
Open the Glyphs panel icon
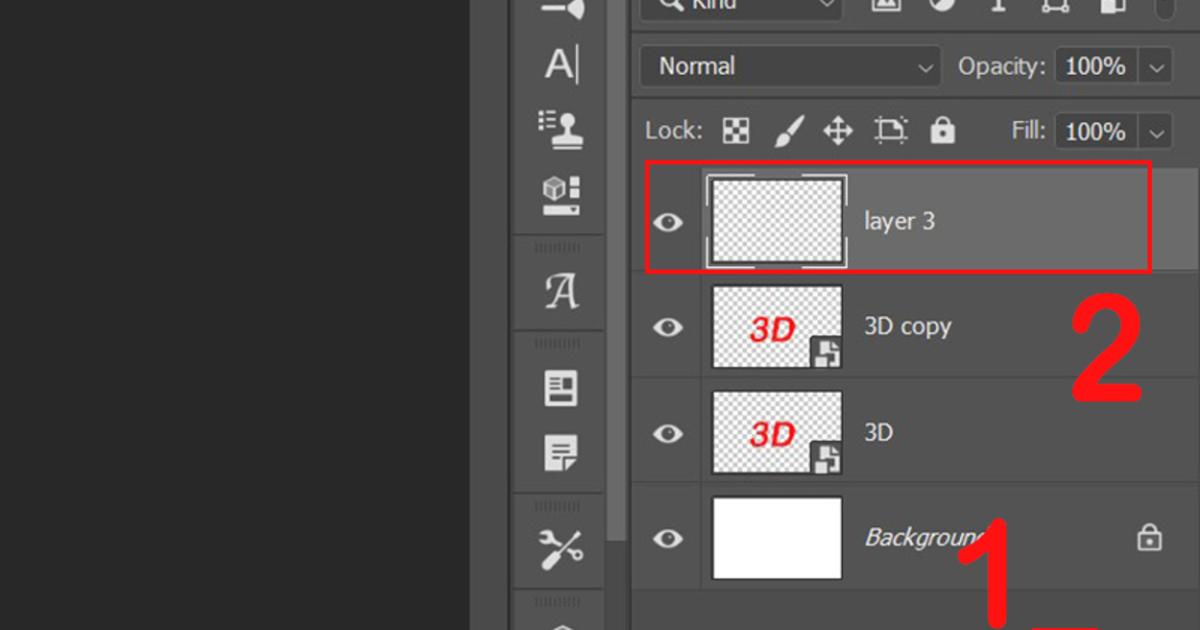pos(561,292)
